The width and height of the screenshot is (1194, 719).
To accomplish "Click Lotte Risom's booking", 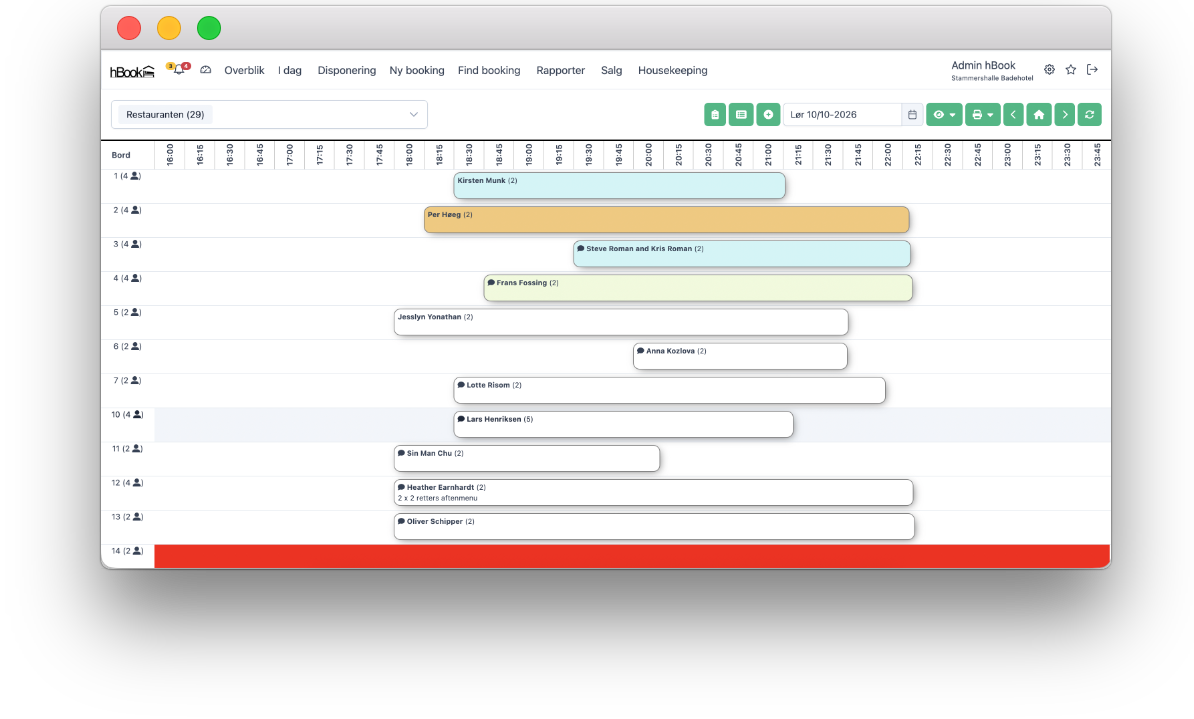I will click(x=669, y=391).
